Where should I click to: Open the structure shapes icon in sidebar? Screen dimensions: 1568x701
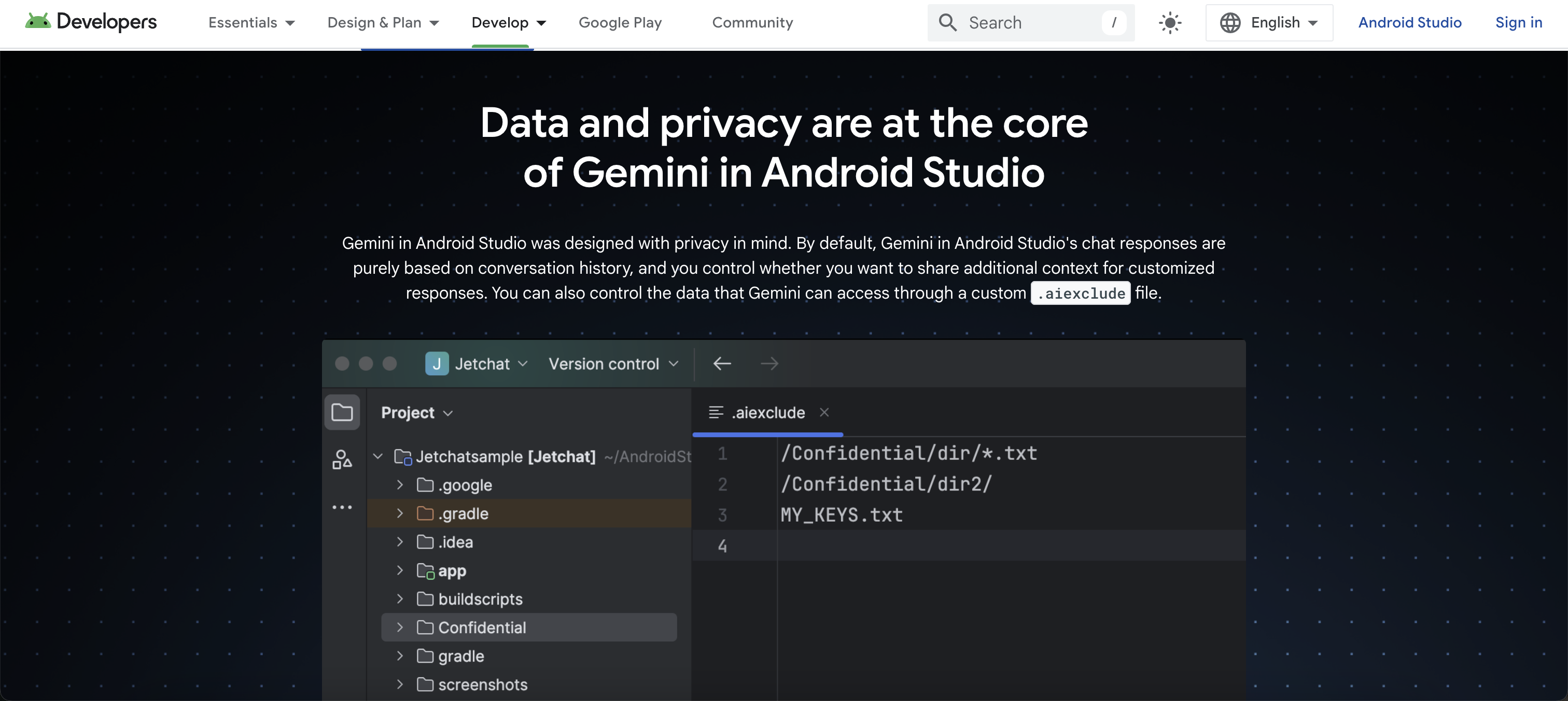342,459
